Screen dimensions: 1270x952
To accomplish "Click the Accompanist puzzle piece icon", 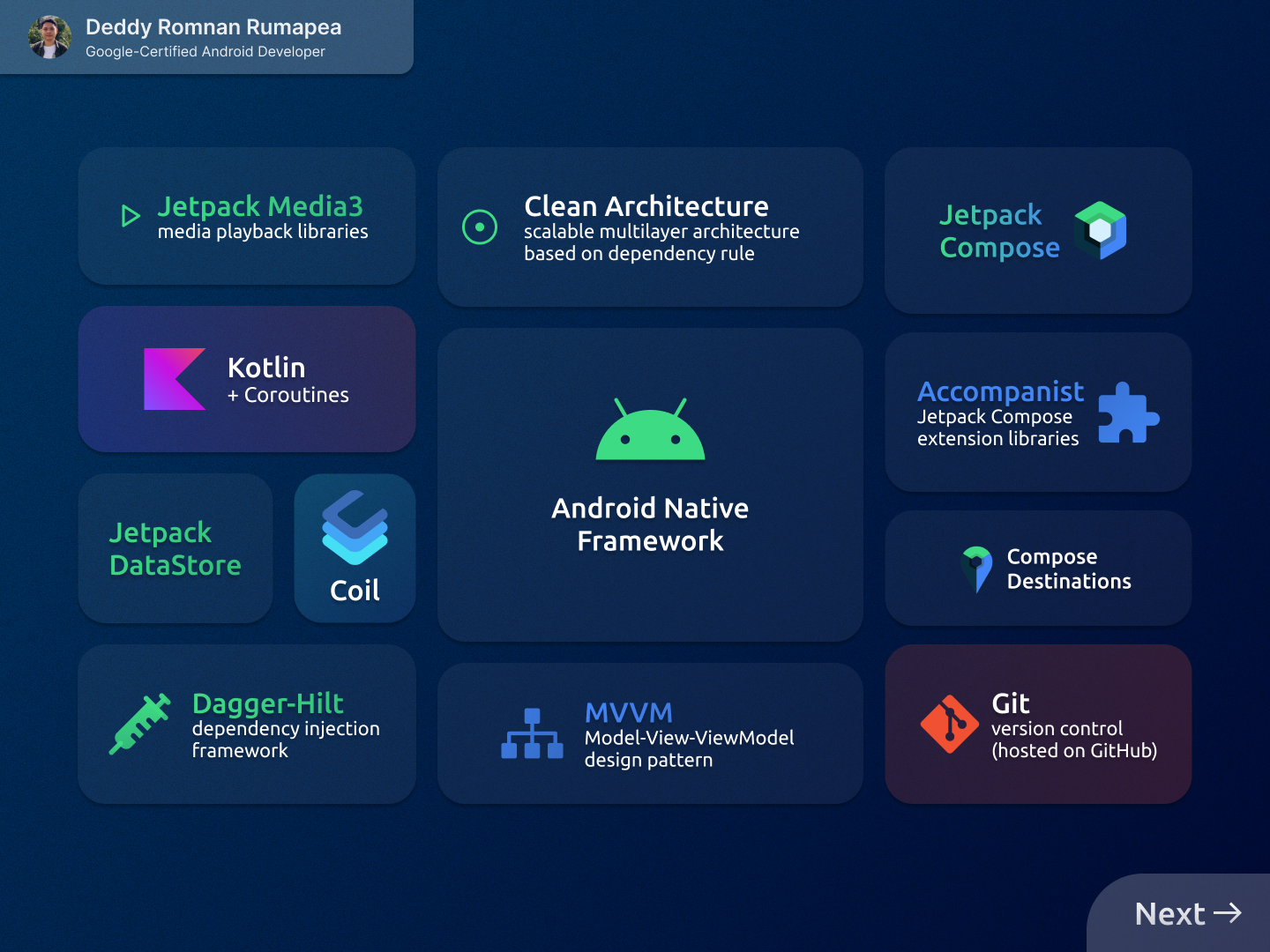I will tap(1128, 413).
